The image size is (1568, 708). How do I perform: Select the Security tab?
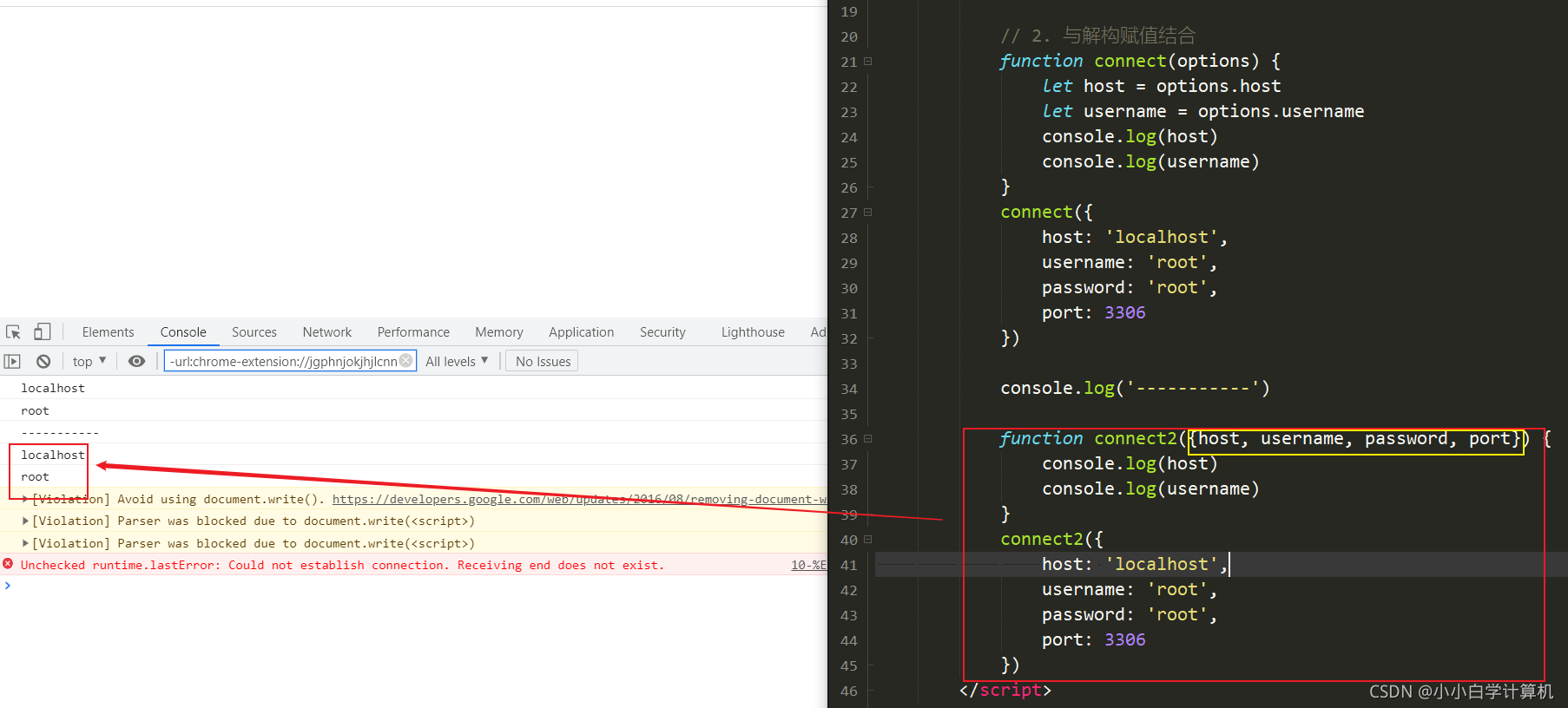[x=662, y=332]
